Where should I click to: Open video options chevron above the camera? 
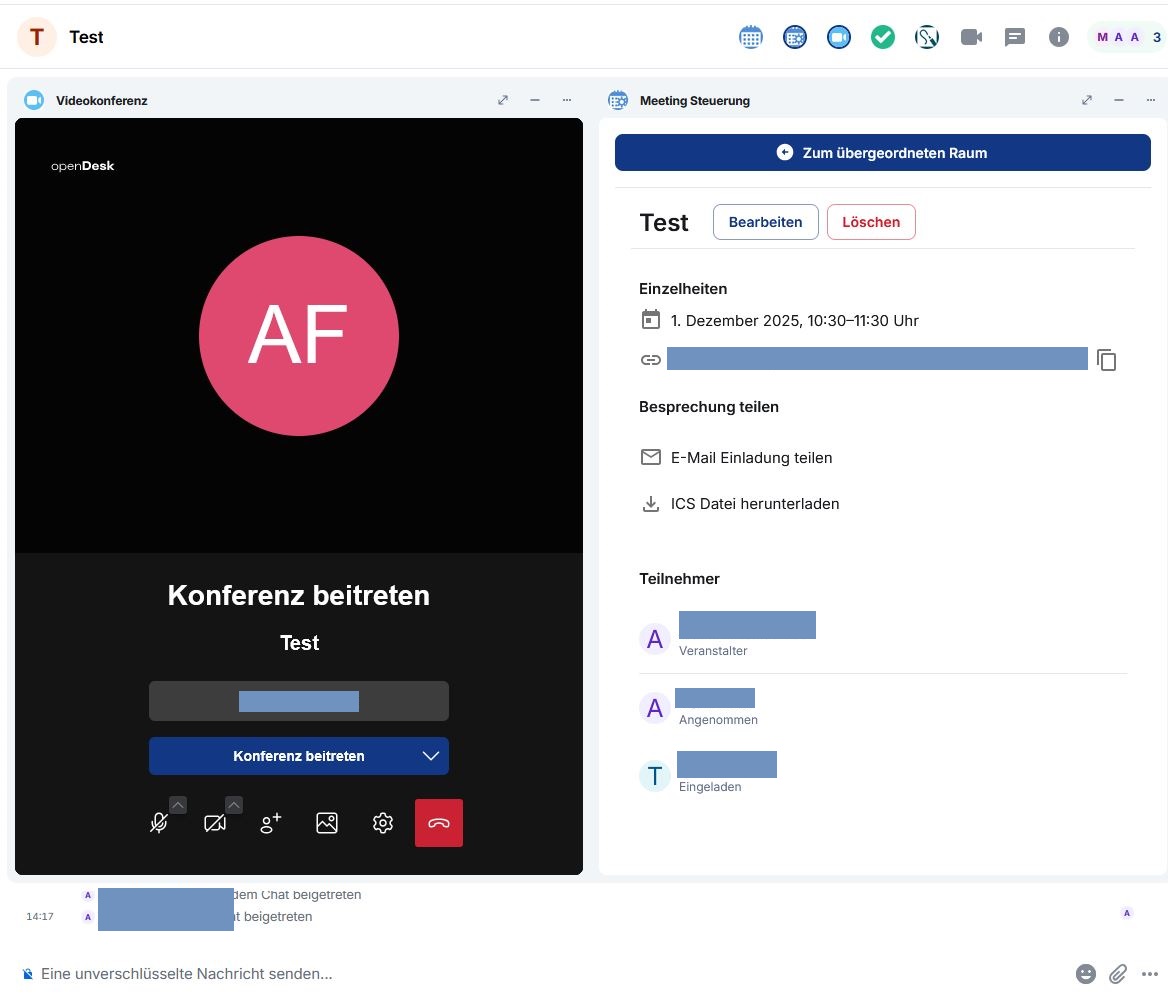pyautogui.click(x=234, y=804)
